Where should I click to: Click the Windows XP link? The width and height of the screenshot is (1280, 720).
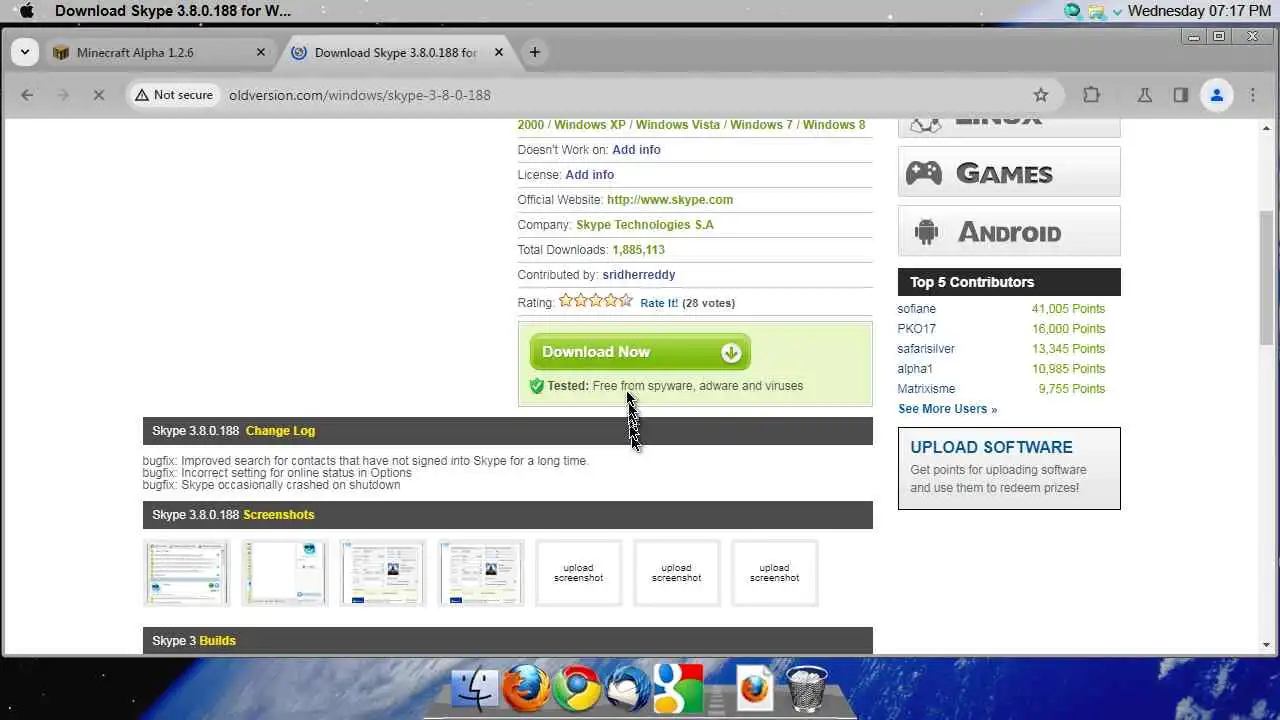click(590, 125)
